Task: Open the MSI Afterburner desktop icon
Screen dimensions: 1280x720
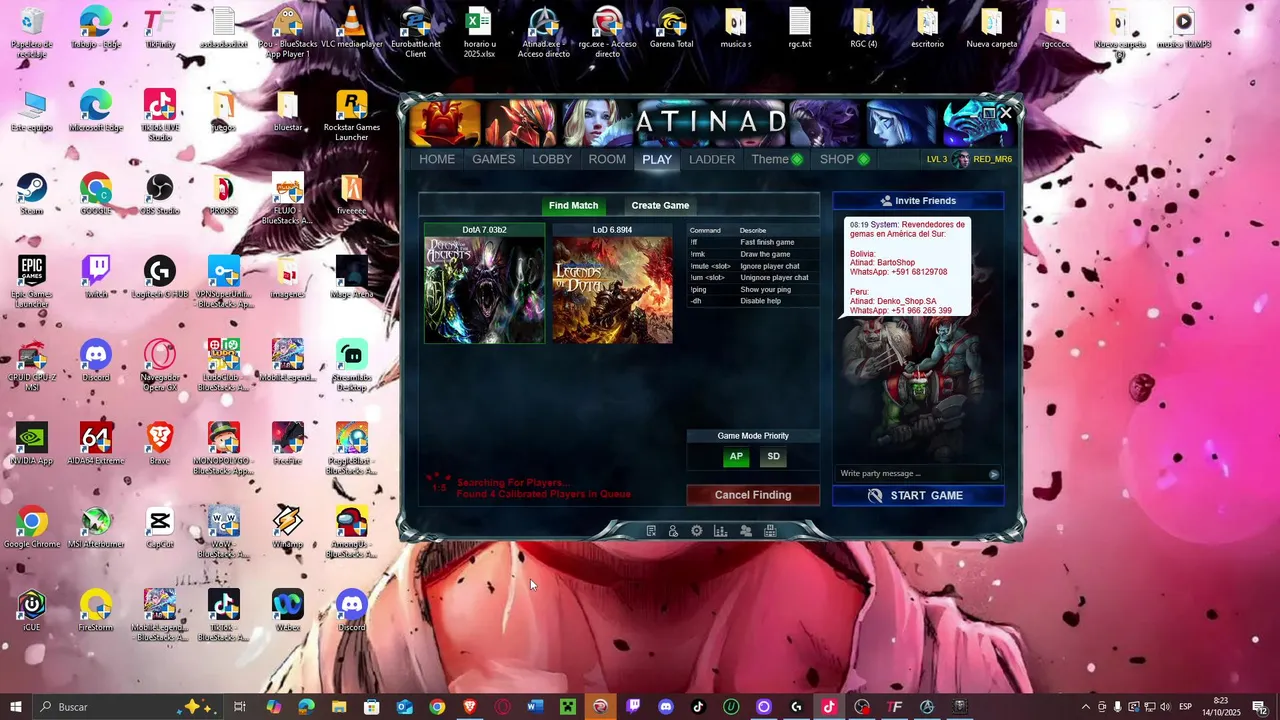Action: [x=96, y=527]
